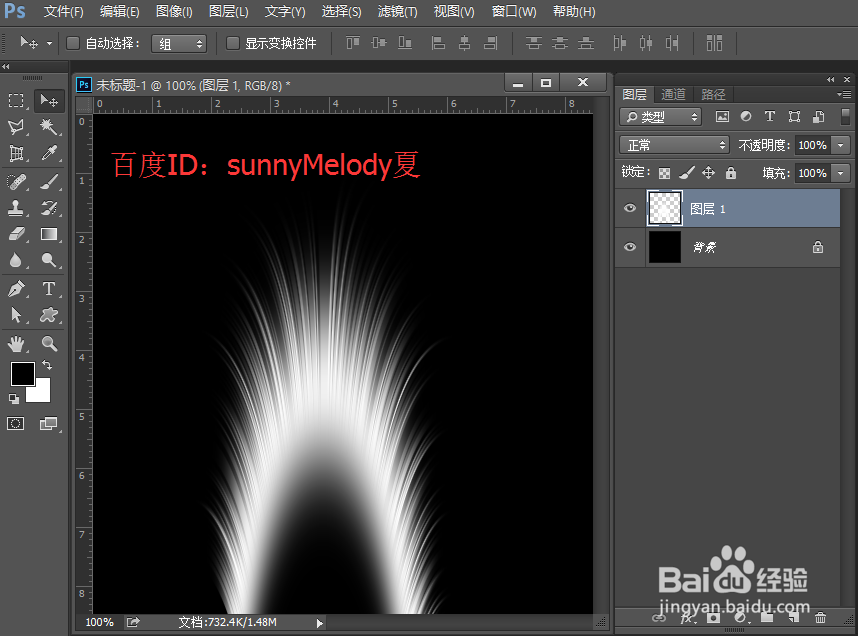
Task: Enable the 显示变换控件 checkbox
Action: click(233, 43)
